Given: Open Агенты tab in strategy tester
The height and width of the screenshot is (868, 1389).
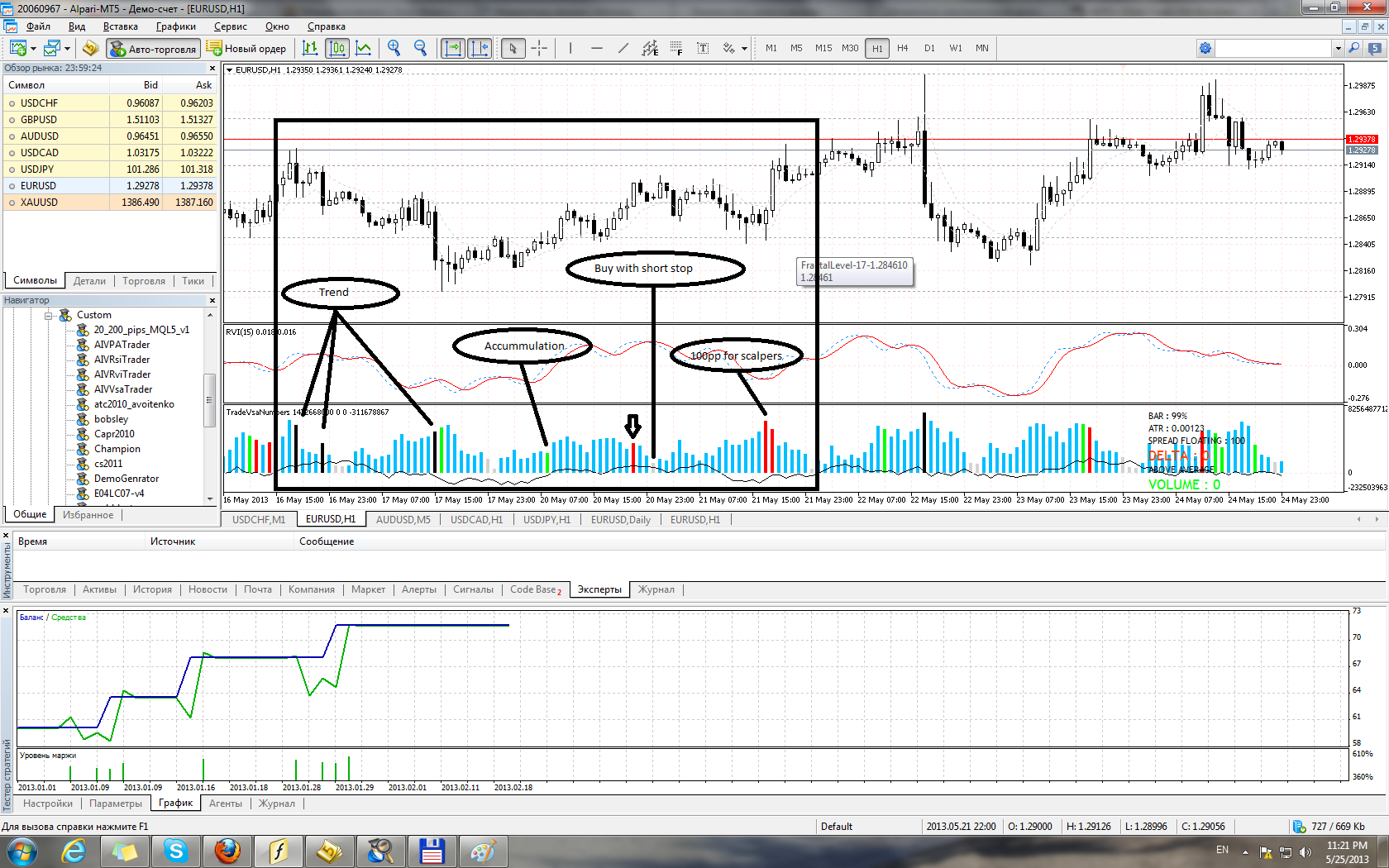Looking at the screenshot, I should tap(226, 804).
